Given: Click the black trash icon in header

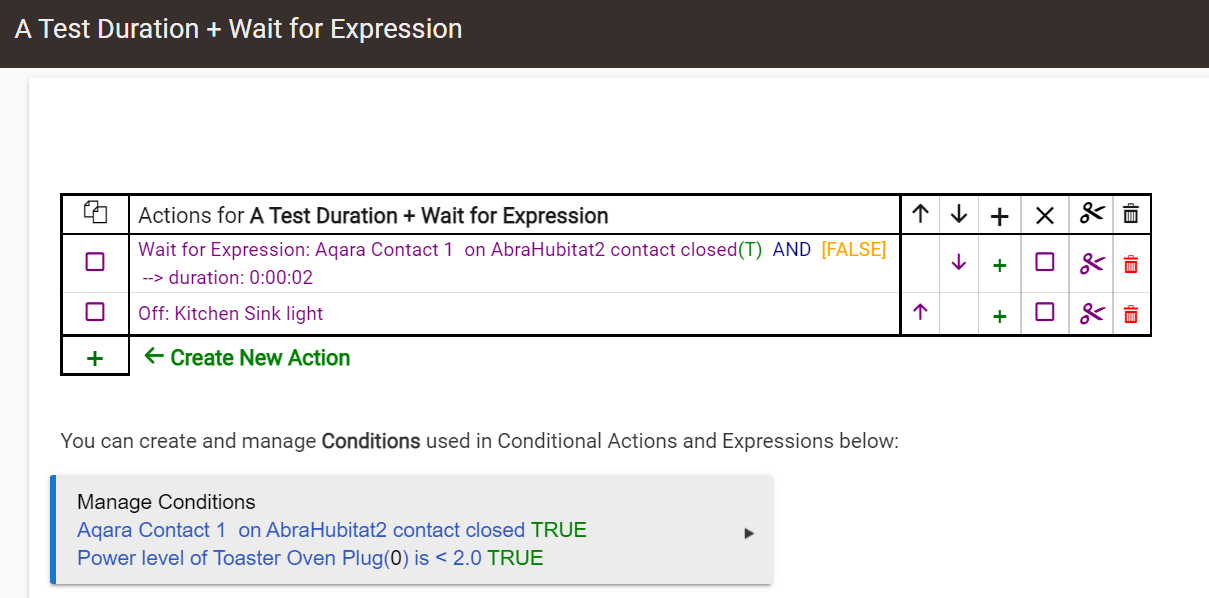Looking at the screenshot, I should tap(1131, 214).
